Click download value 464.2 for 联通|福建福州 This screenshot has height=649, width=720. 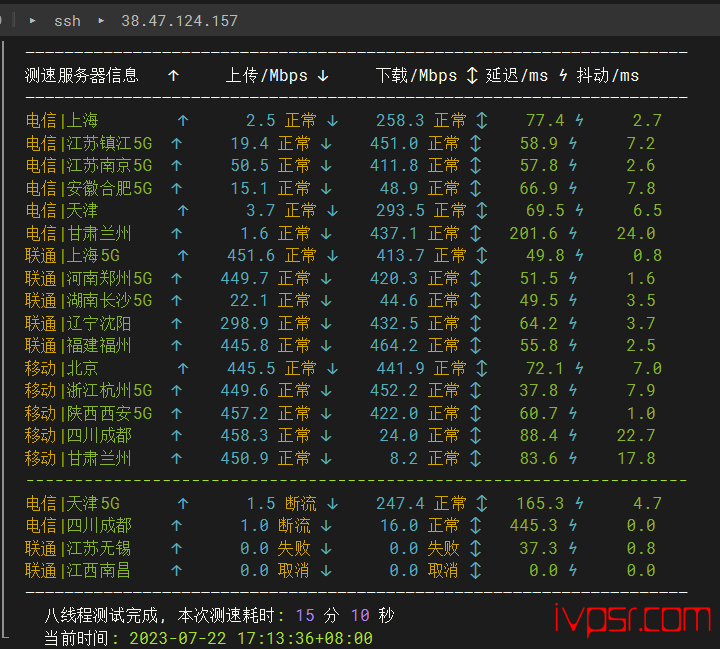(x=394, y=345)
